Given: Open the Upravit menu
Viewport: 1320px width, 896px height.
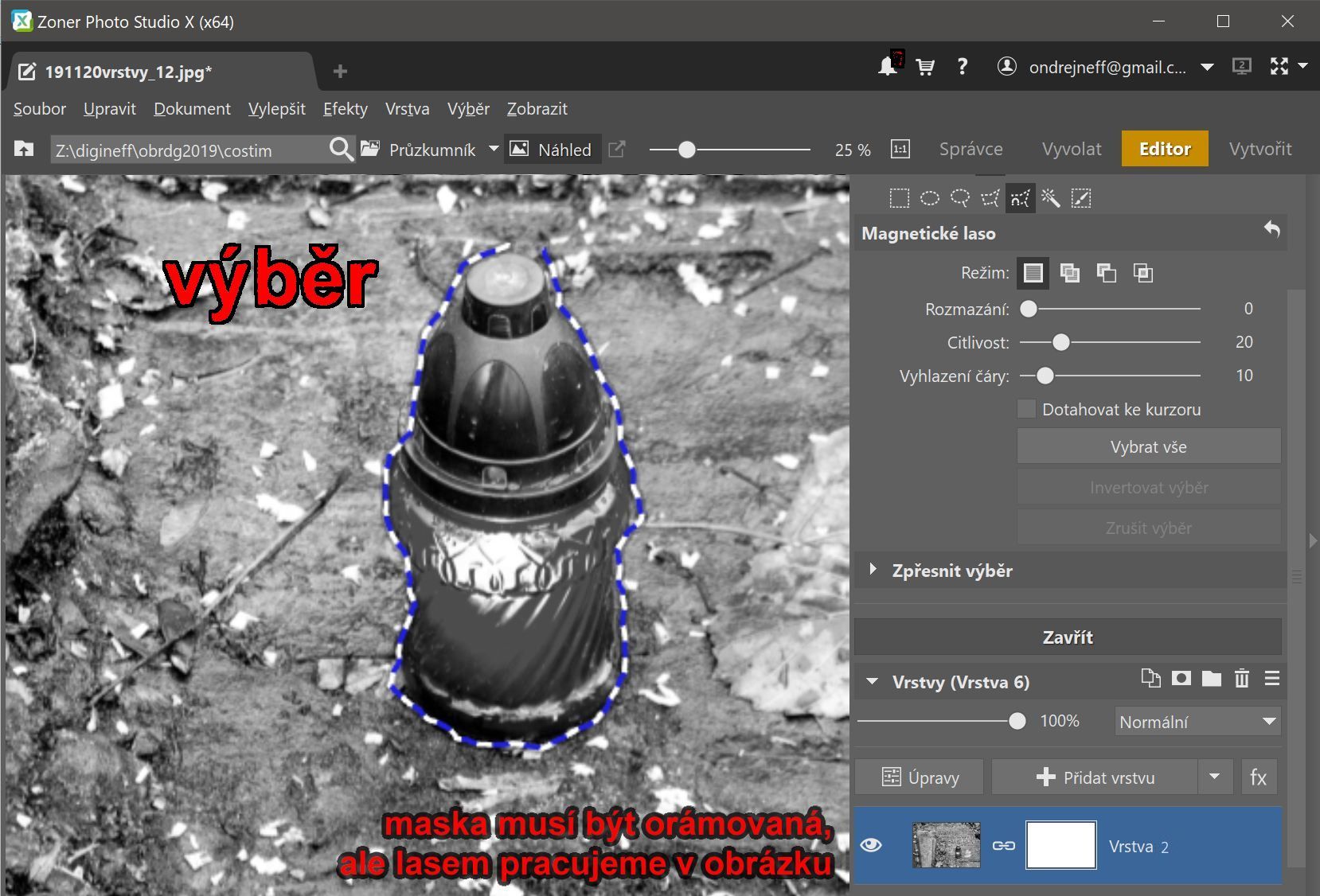Looking at the screenshot, I should [109, 109].
